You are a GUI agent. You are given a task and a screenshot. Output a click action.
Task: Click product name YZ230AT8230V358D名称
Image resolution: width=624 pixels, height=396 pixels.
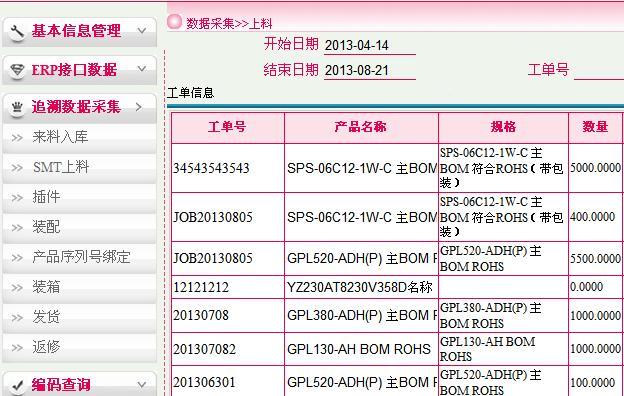point(361,287)
